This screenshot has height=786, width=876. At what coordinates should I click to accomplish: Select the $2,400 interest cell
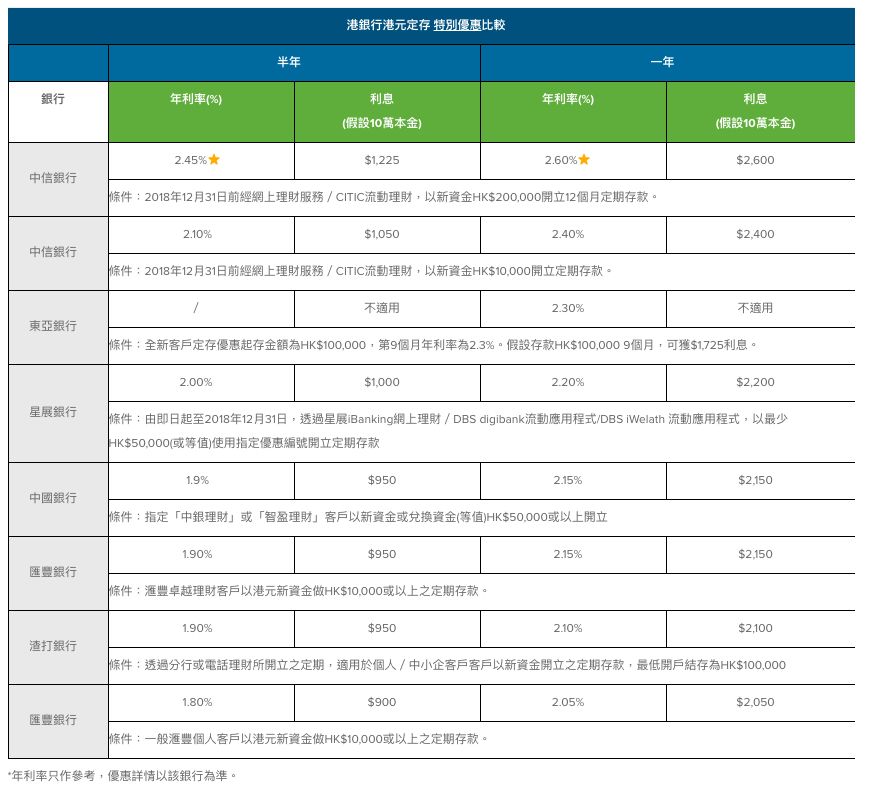760,235
